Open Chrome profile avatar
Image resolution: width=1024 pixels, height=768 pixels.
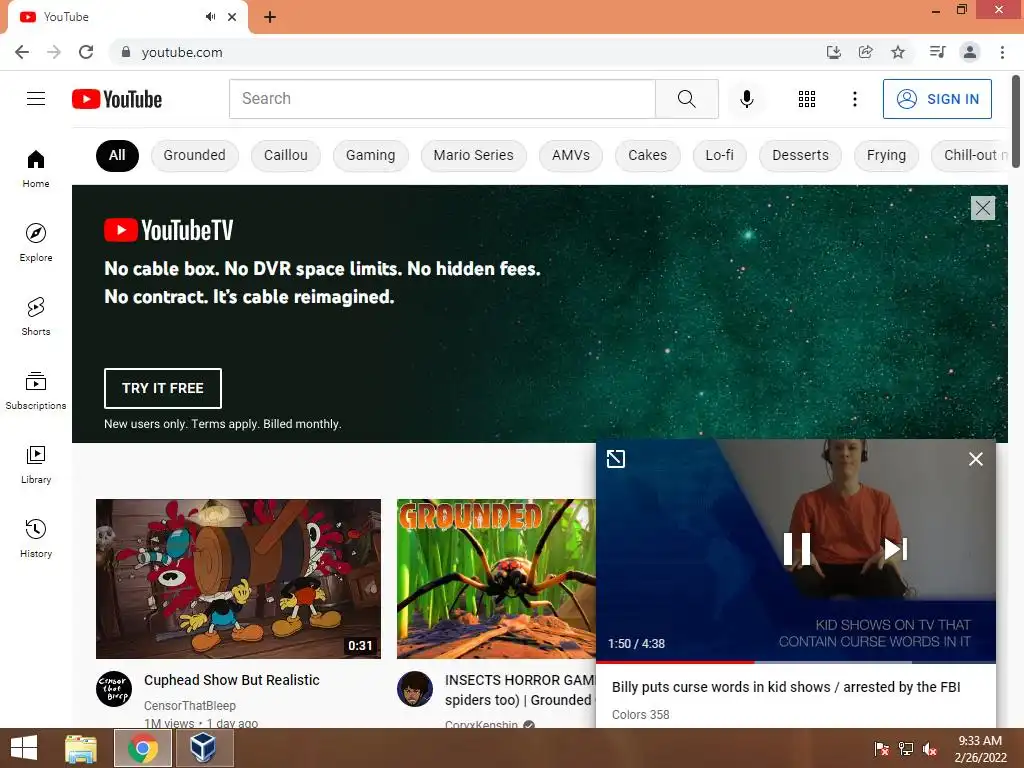click(x=970, y=52)
